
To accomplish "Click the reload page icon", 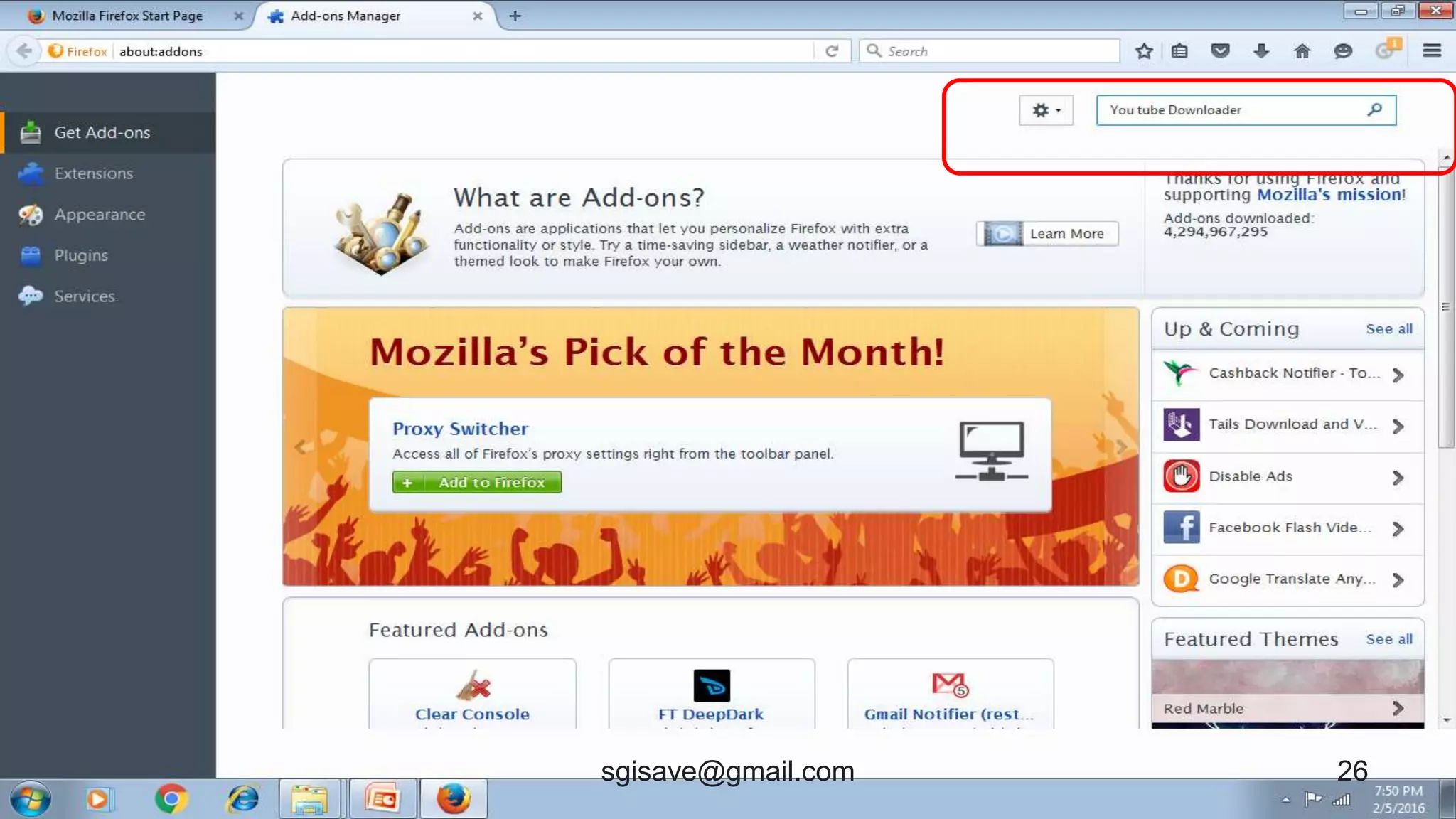I will coord(832,51).
